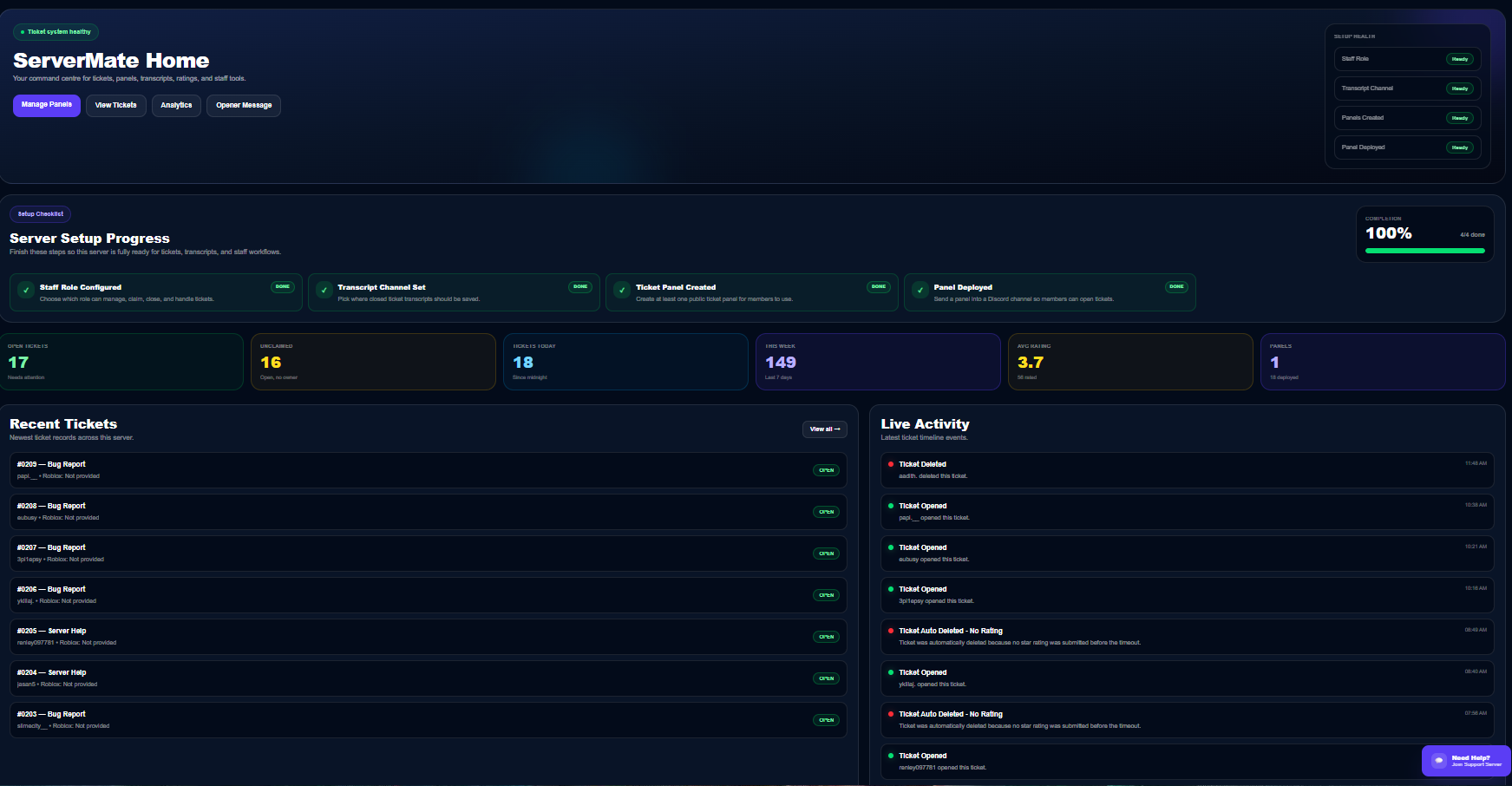Screen dimensions: 1512x786
Task: Open ticket #0203 — Bug Report
Action: [x=428, y=720]
